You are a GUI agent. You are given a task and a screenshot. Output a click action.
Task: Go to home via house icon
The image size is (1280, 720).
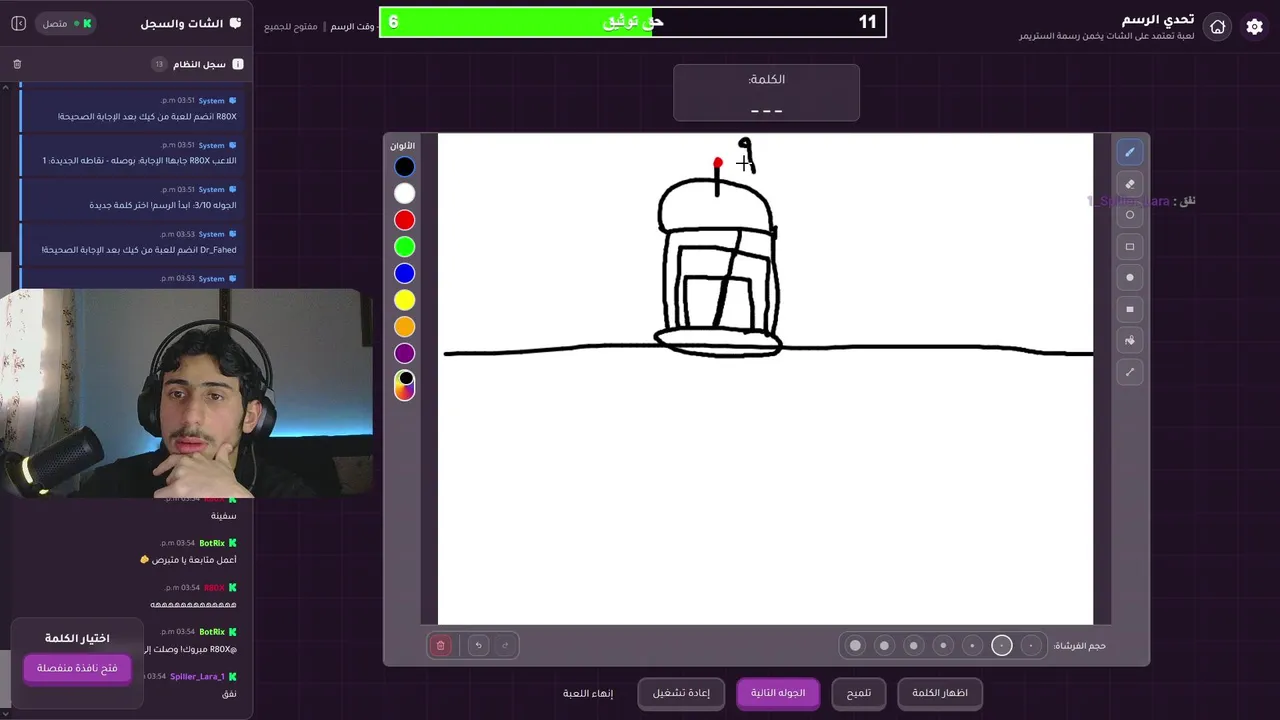pyautogui.click(x=1217, y=27)
